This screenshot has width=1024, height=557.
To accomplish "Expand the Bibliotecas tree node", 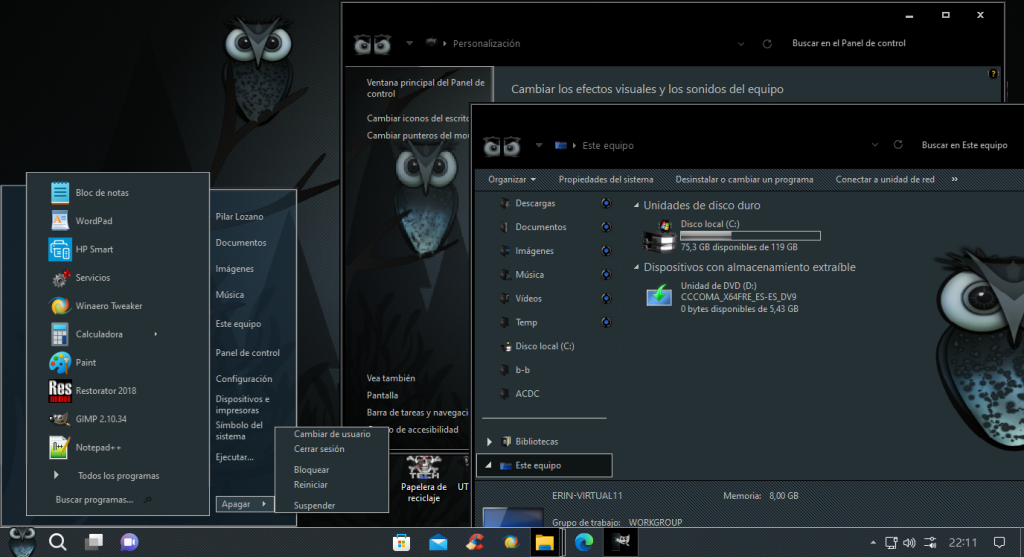I will (x=489, y=441).
